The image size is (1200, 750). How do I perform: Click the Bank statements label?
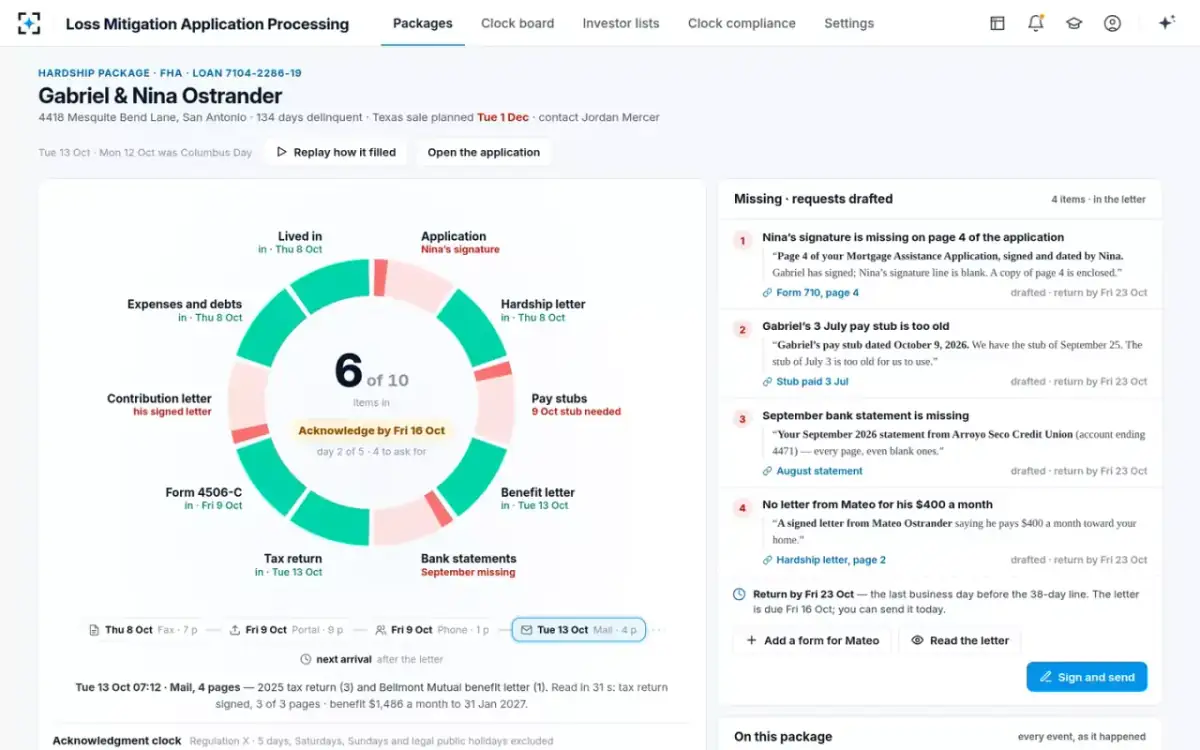pos(469,559)
